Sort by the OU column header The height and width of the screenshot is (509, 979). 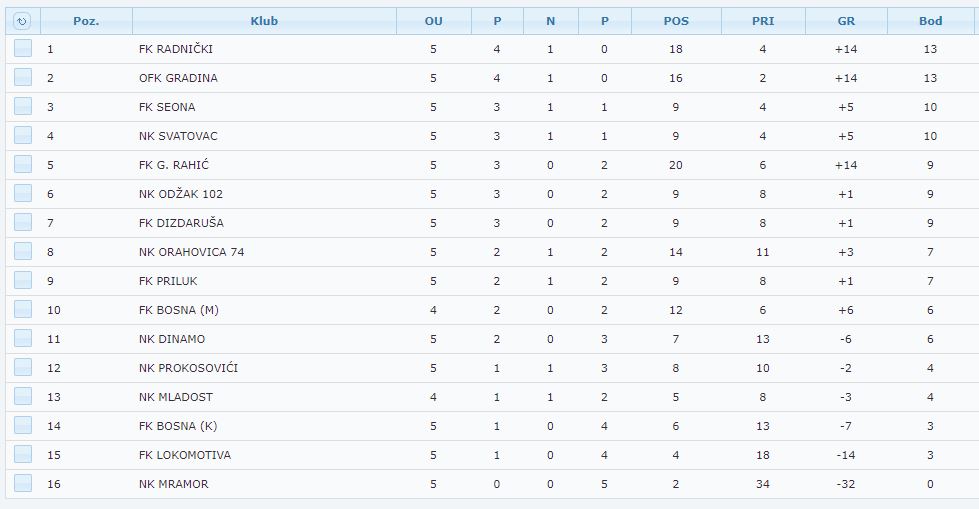[433, 21]
